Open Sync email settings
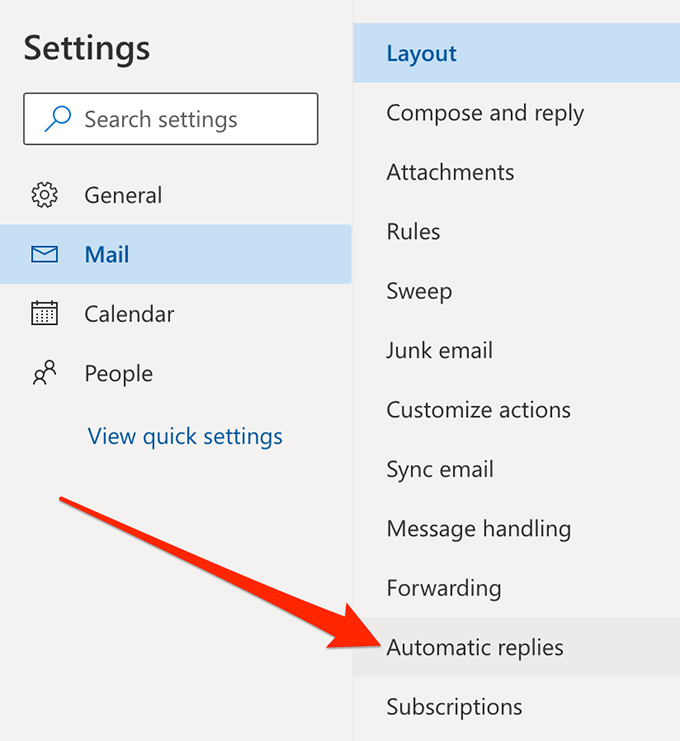680x741 pixels. 516,469
